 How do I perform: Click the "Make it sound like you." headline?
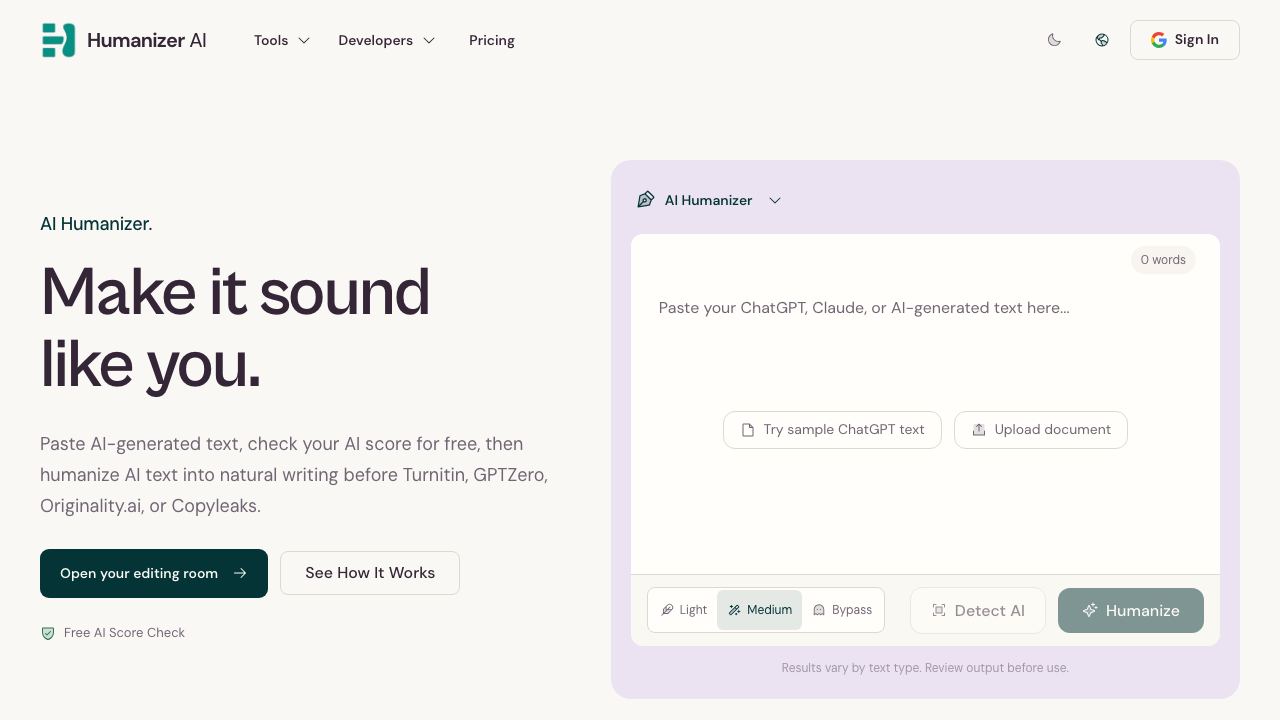(x=235, y=328)
